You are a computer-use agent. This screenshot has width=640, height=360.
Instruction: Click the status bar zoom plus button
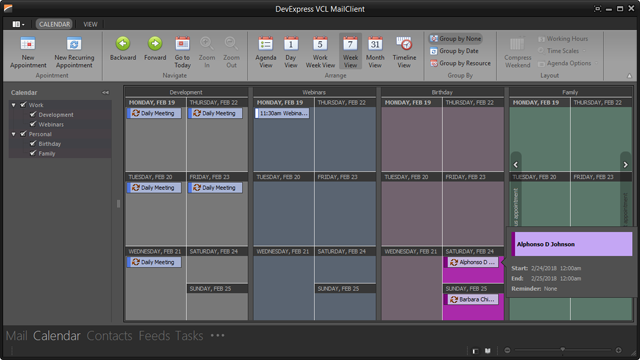(618, 350)
